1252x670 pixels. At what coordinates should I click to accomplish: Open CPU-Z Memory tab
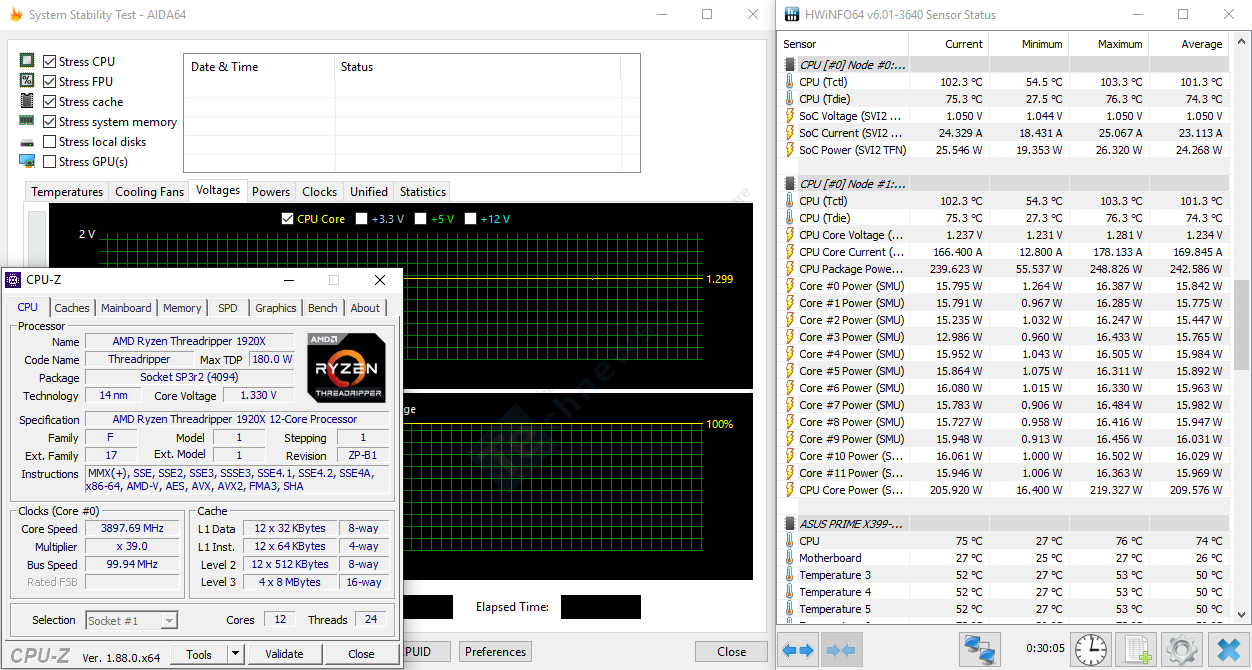[x=182, y=308]
